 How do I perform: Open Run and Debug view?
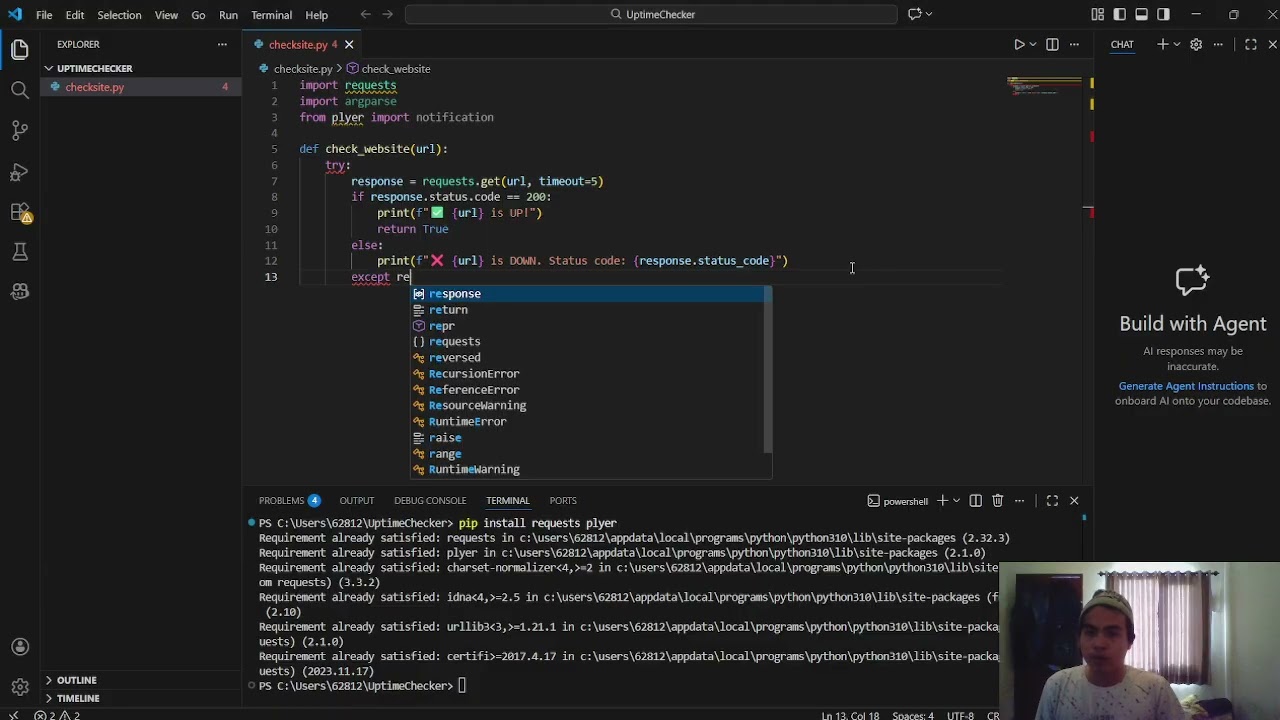pos(20,172)
